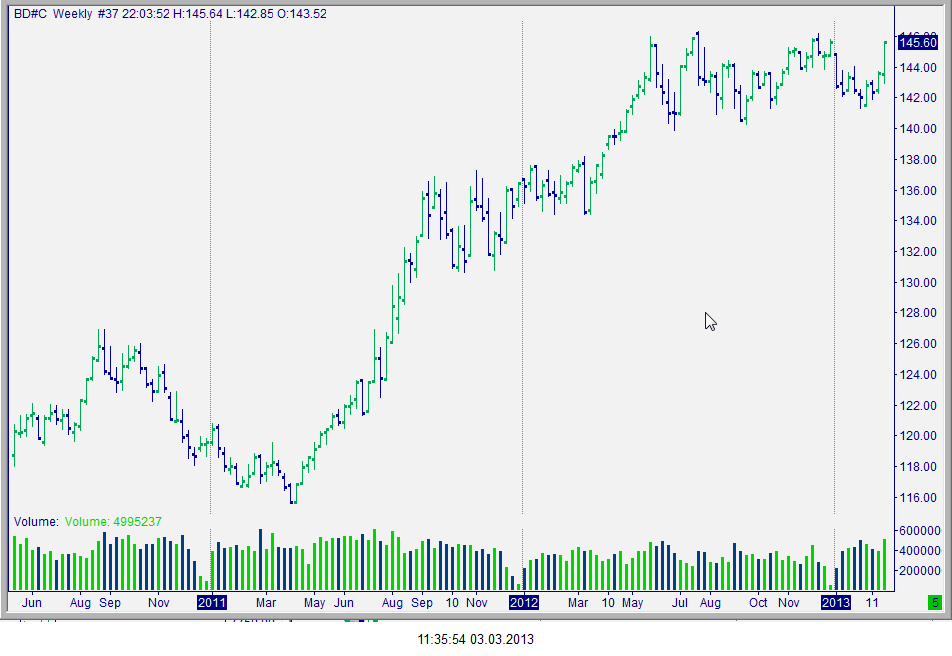Click the 140.00 price axis label
The height and width of the screenshot is (656, 952).
coord(919,129)
